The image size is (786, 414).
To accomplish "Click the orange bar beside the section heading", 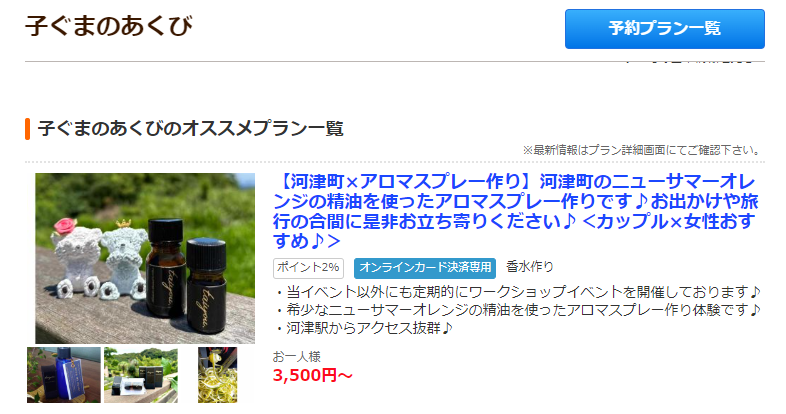I will pos(28,129).
